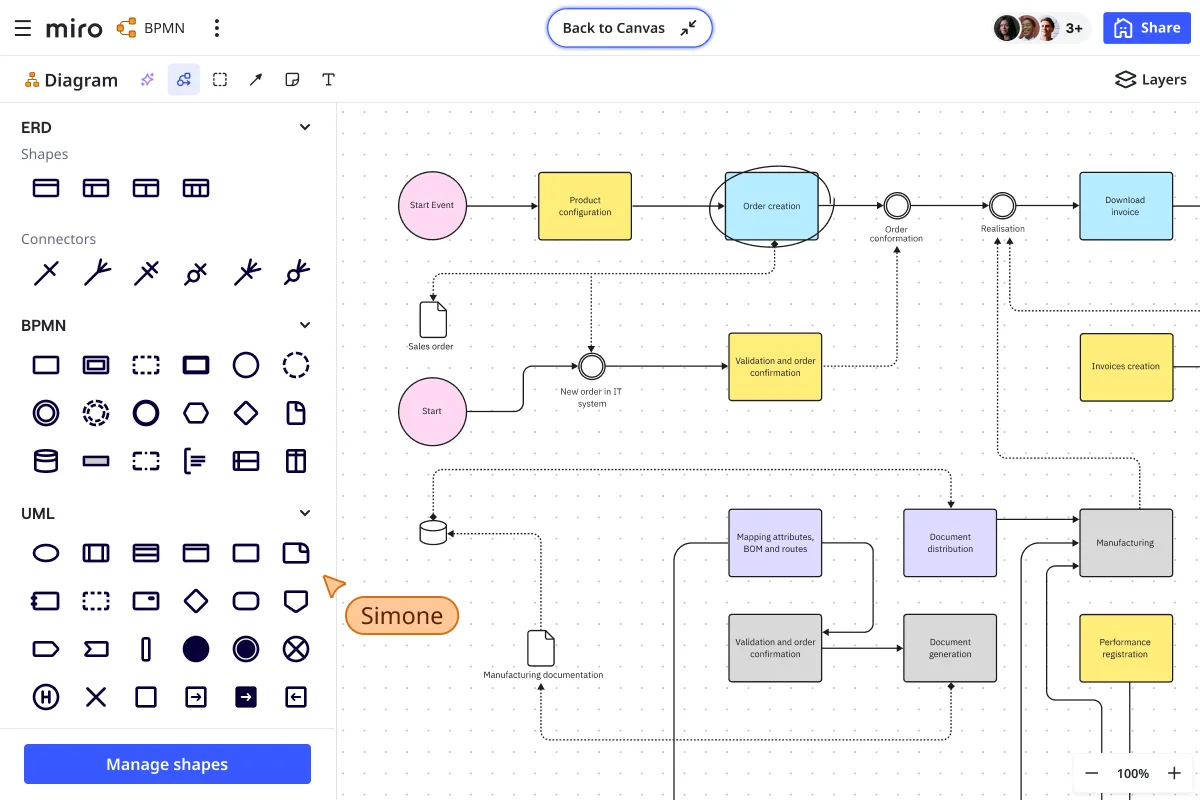Select the text tool icon
Screen dimensions: 1200x800
coord(328,80)
